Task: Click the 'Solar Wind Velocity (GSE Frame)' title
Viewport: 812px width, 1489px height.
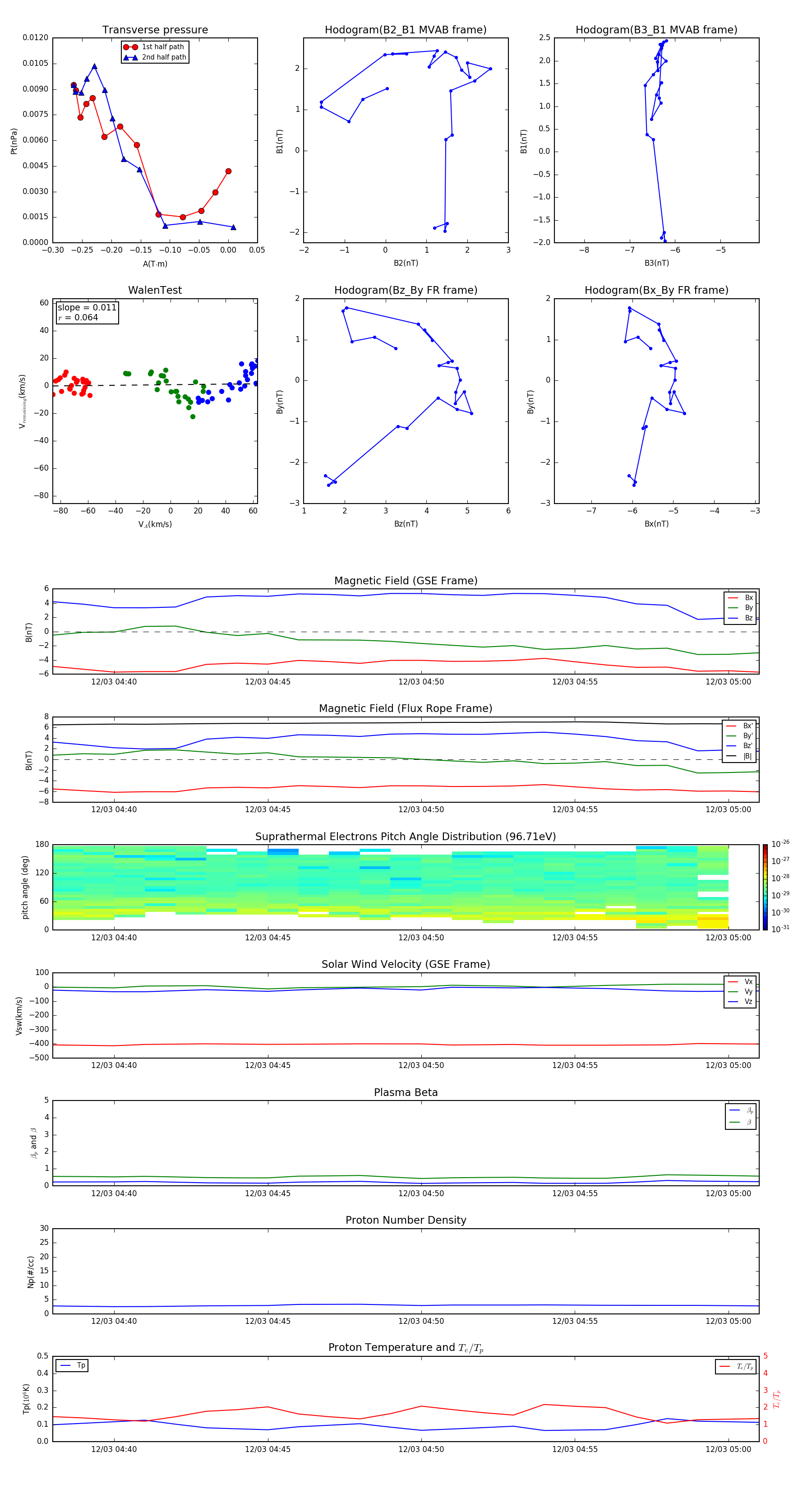Action: click(x=406, y=964)
